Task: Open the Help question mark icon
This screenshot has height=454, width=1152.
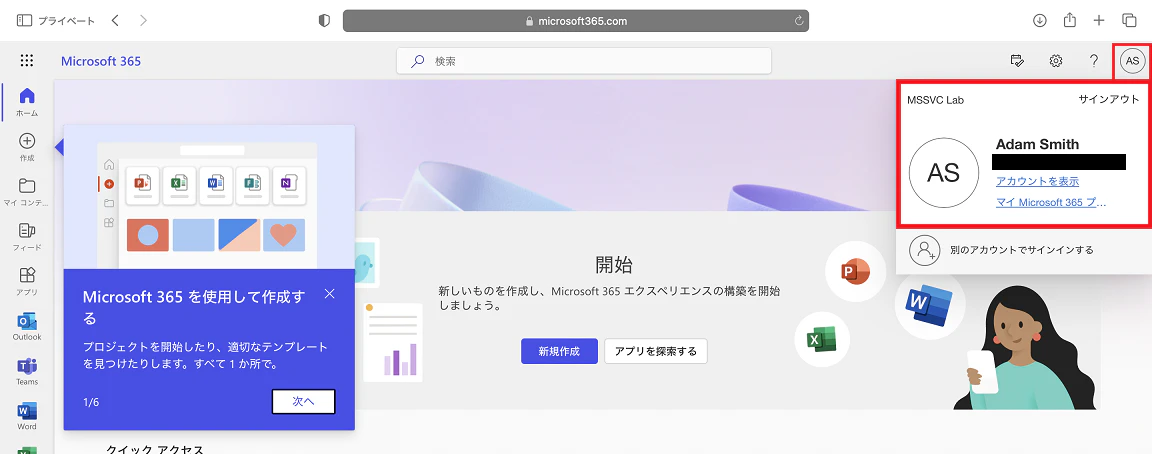Action: point(1094,61)
